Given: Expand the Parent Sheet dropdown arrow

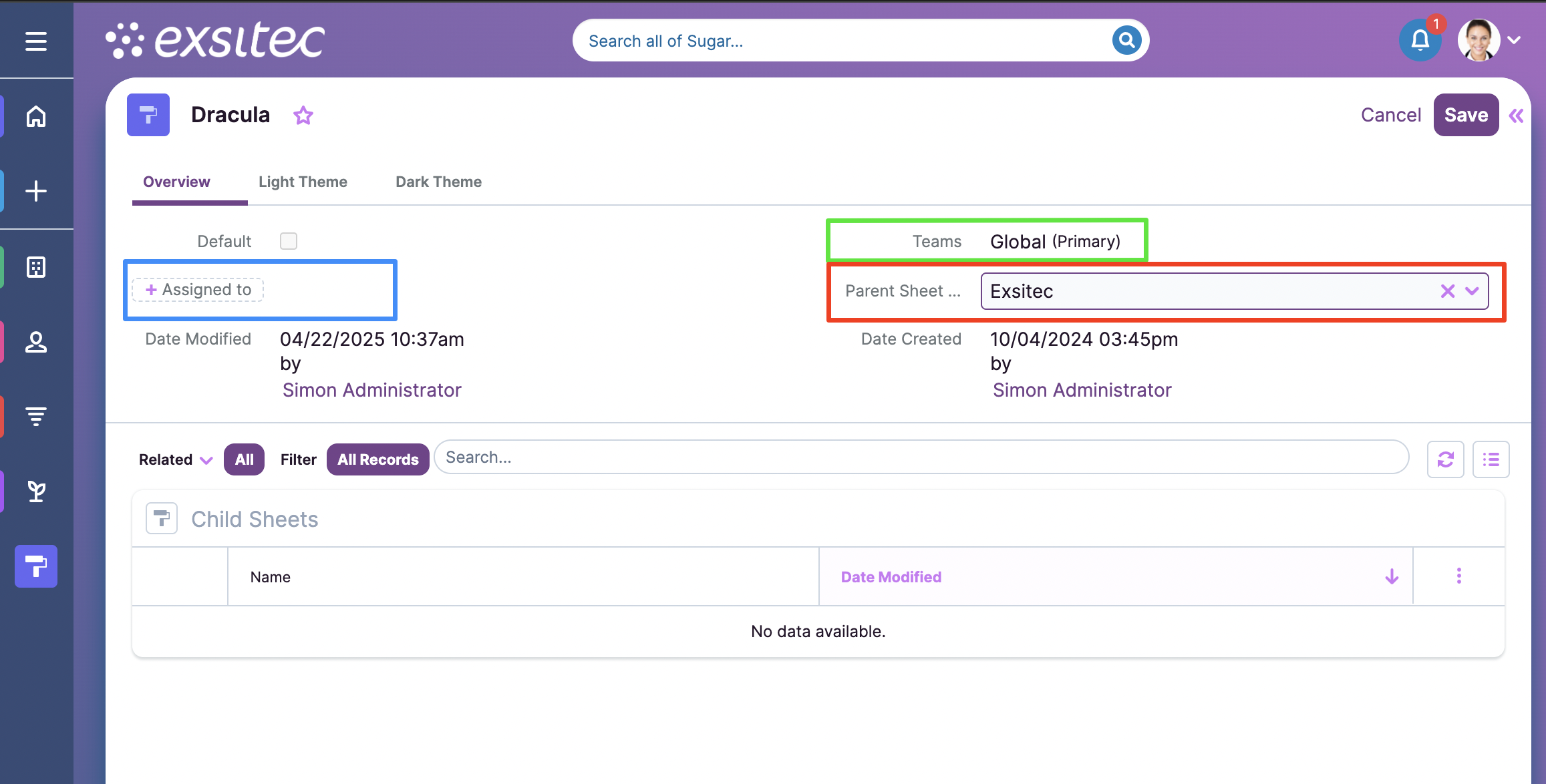Looking at the screenshot, I should click(x=1472, y=291).
